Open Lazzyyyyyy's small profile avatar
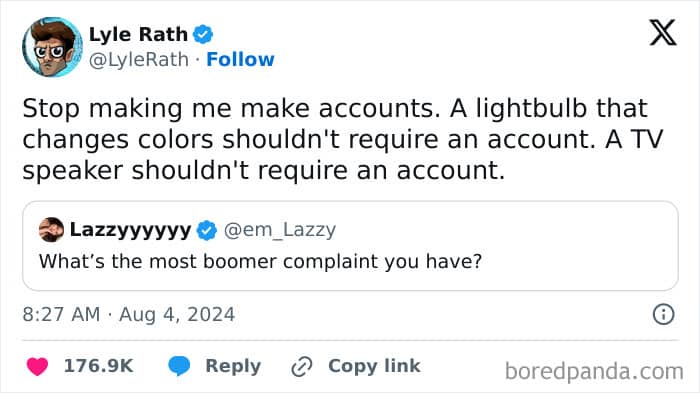Viewport: 700px width, 393px height. (x=51, y=230)
